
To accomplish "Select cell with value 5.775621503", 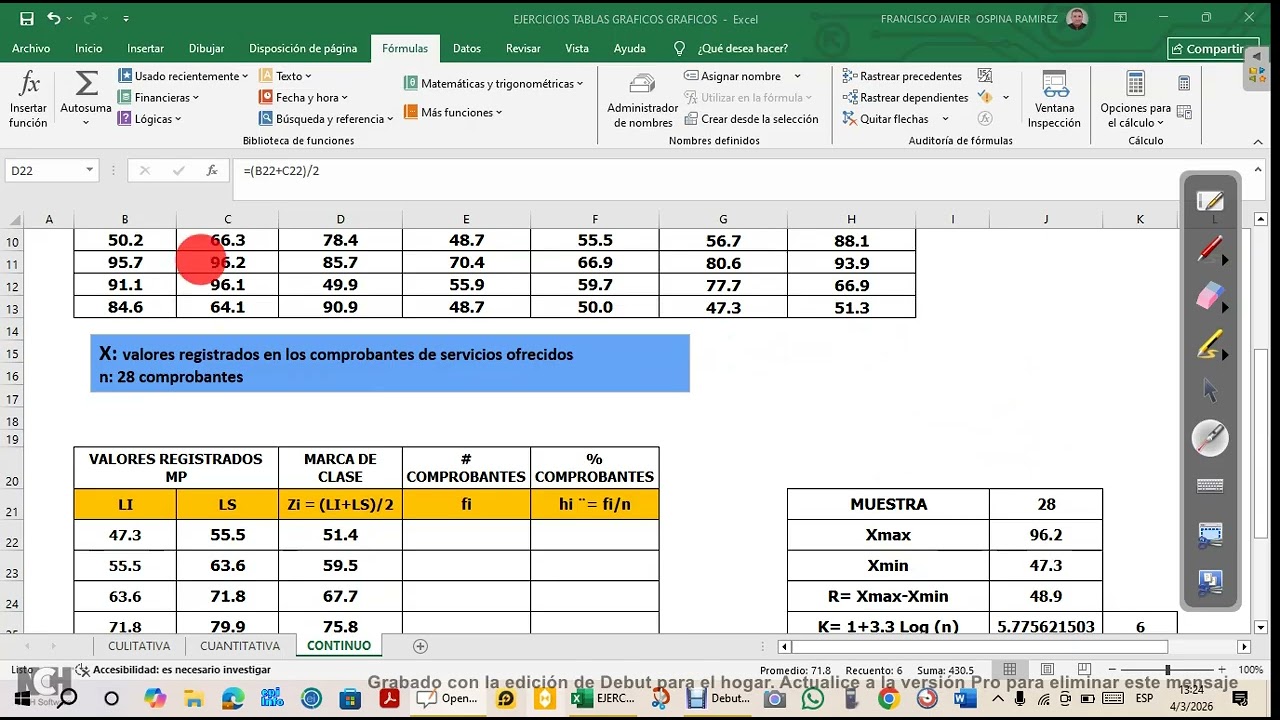I will [x=1046, y=625].
